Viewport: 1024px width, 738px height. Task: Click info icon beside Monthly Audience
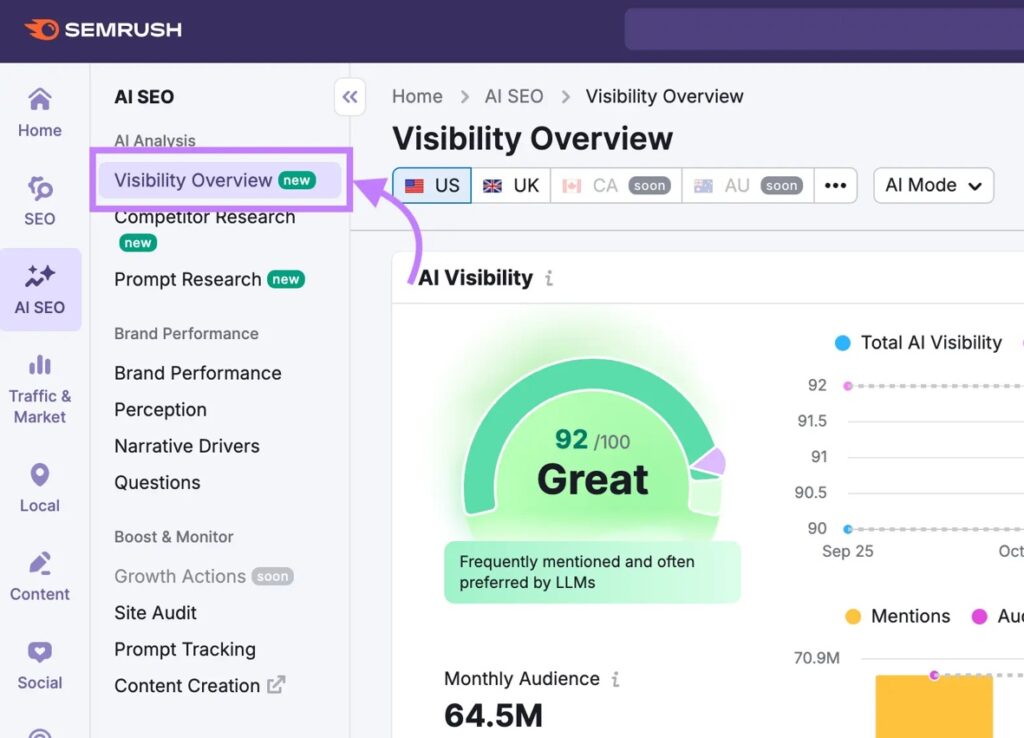tap(615, 679)
